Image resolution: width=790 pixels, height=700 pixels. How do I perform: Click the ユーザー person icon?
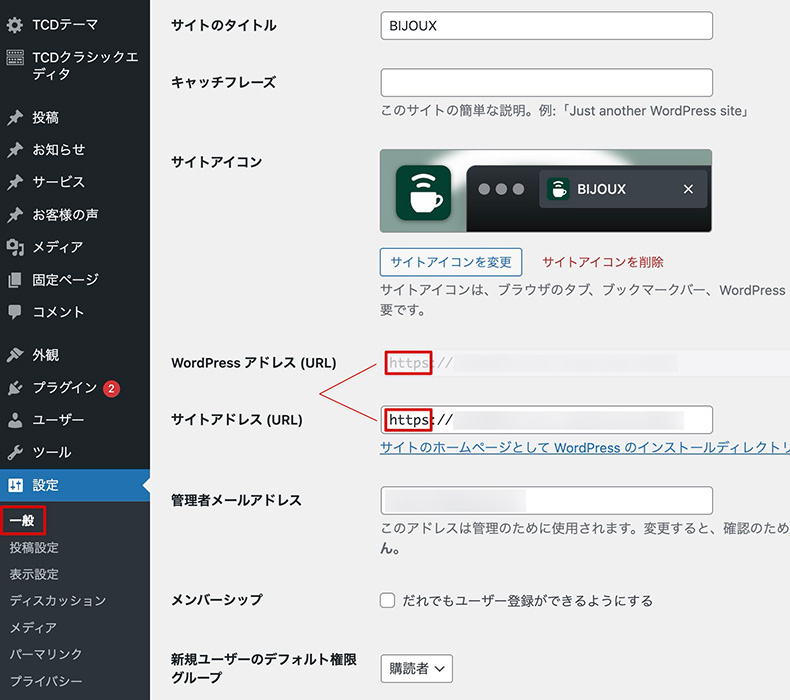[x=15, y=420]
